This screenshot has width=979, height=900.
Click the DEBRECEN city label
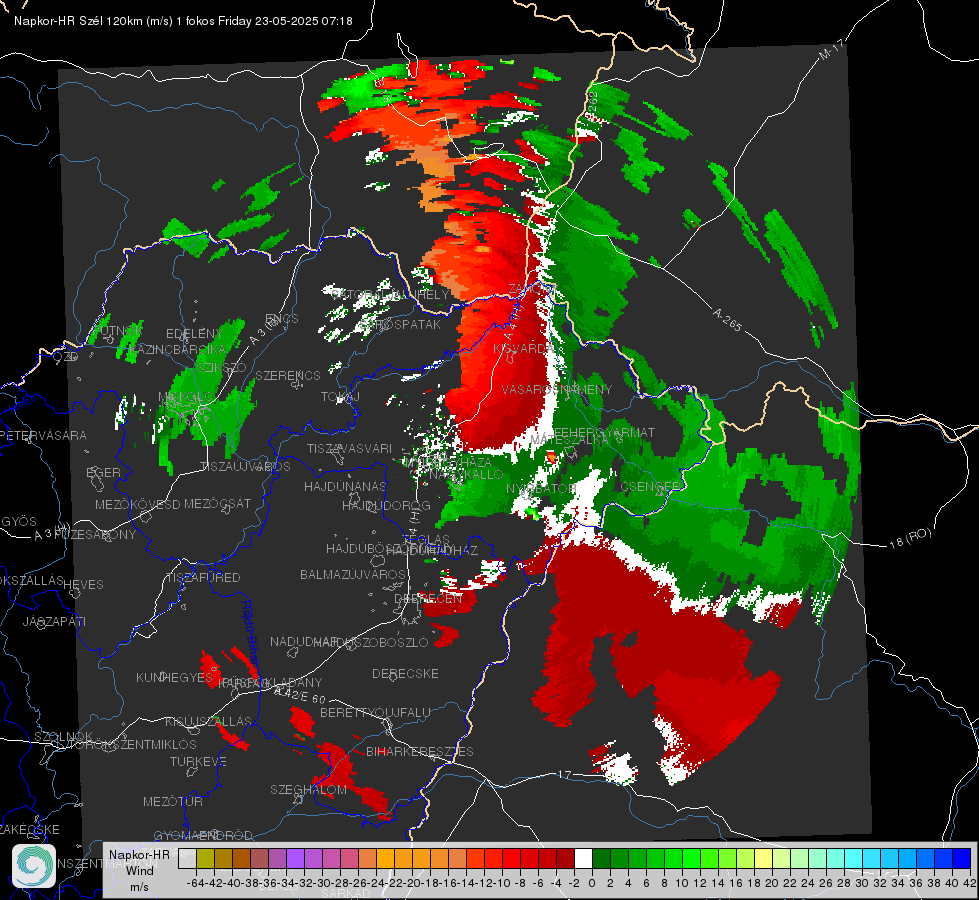point(428,598)
